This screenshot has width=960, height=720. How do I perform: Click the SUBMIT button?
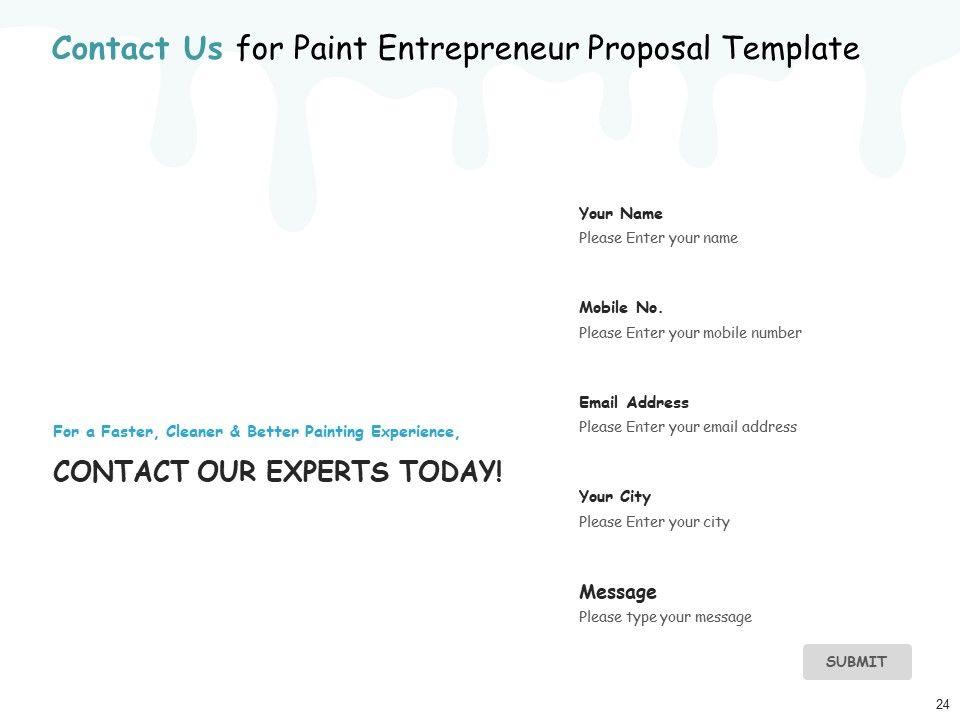tap(857, 661)
